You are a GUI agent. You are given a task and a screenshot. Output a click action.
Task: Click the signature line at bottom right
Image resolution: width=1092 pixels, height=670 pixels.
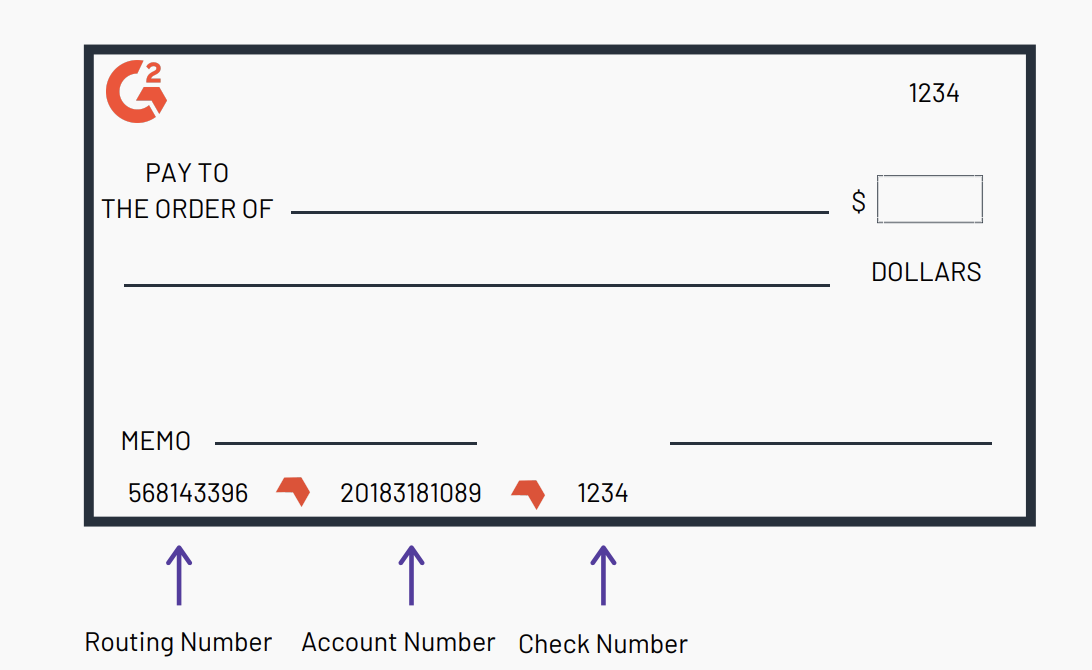click(x=830, y=443)
